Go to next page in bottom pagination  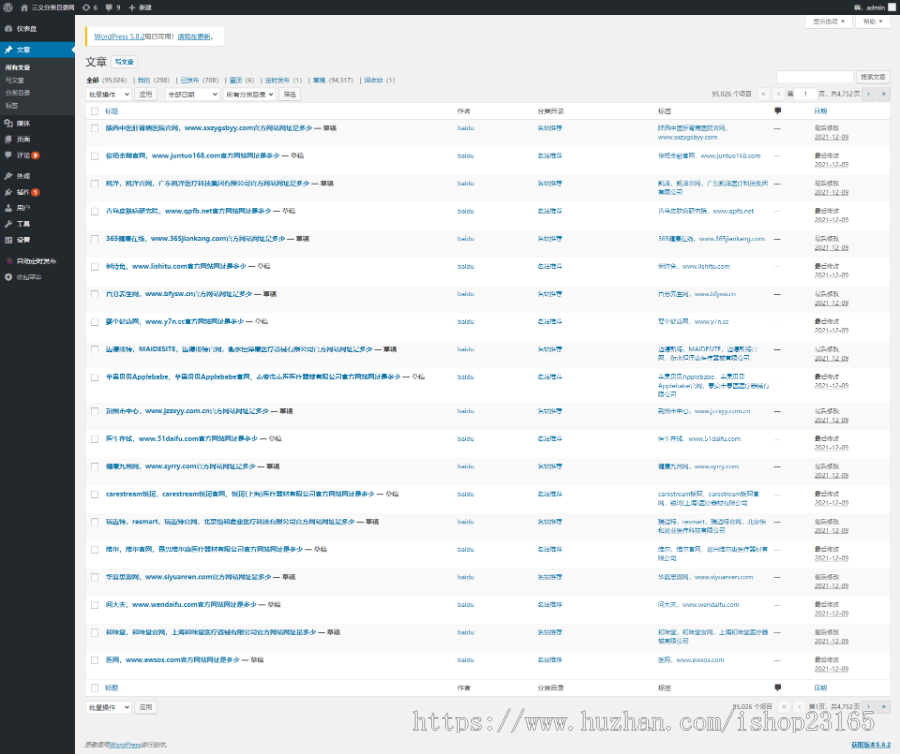(x=868, y=707)
